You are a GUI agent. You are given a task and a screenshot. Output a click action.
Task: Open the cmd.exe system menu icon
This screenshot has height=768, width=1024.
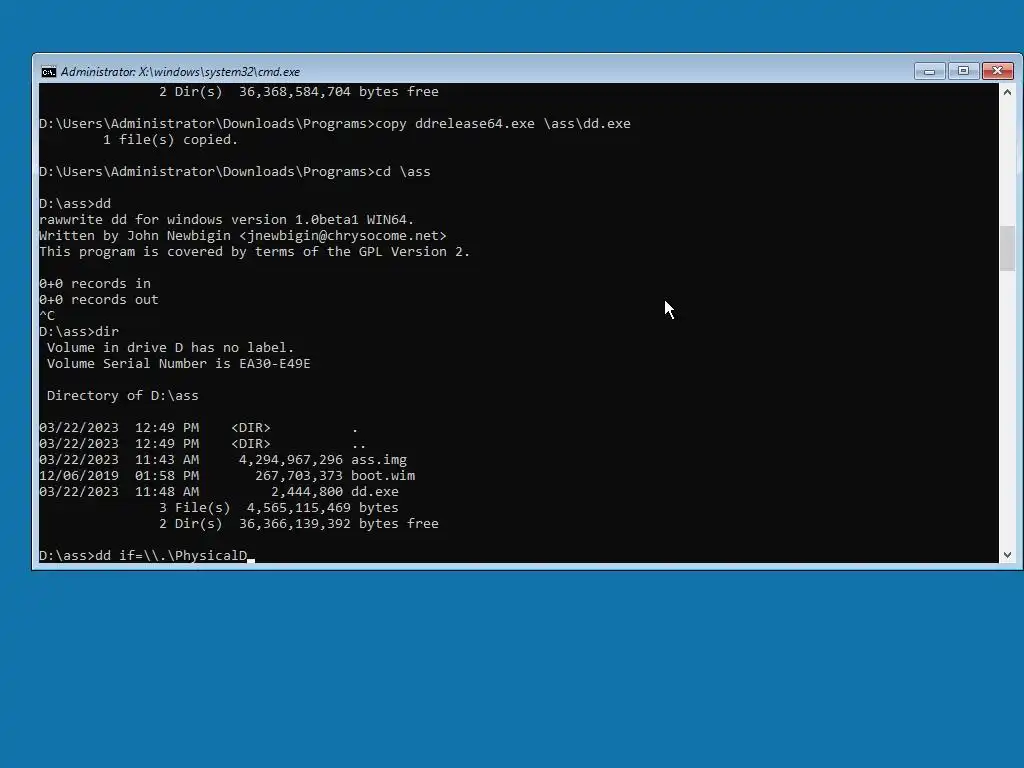[x=49, y=72]
